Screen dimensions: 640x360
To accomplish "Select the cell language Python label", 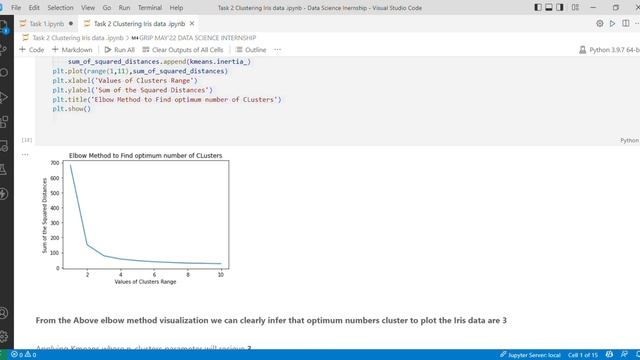I will click(629, 140).
